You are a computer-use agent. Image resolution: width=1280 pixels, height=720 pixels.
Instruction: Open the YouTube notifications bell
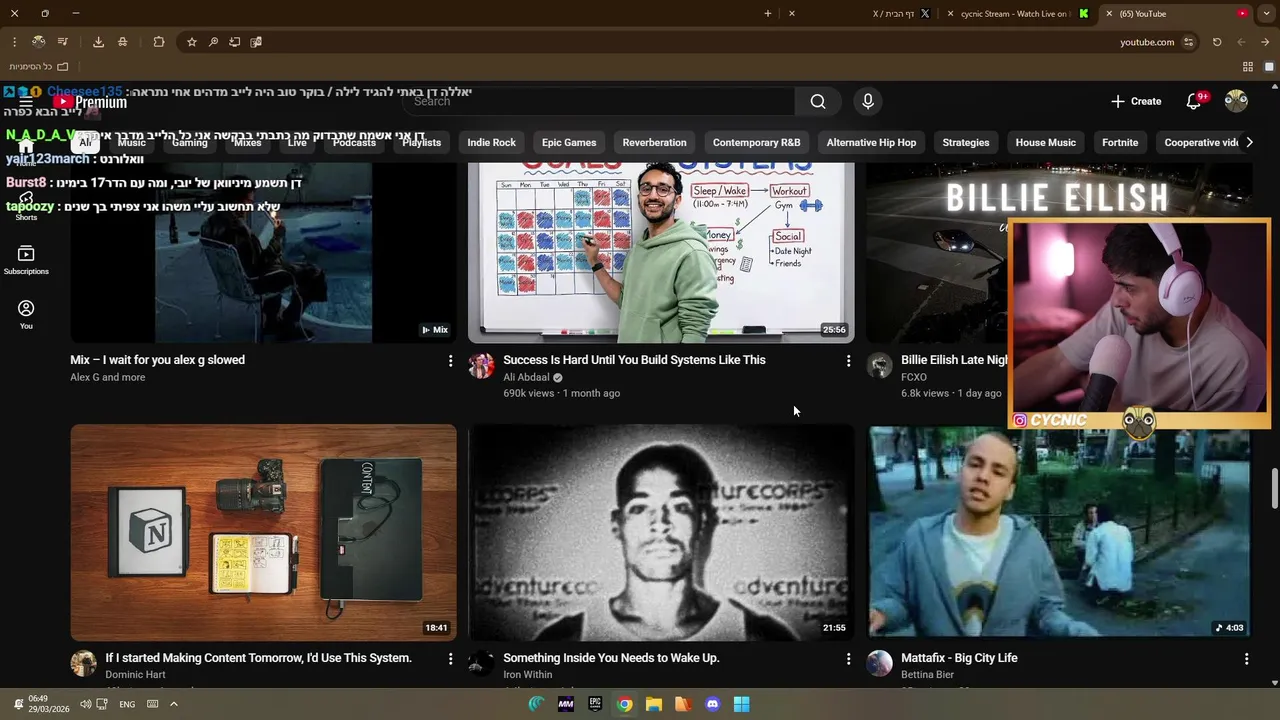1194,101
